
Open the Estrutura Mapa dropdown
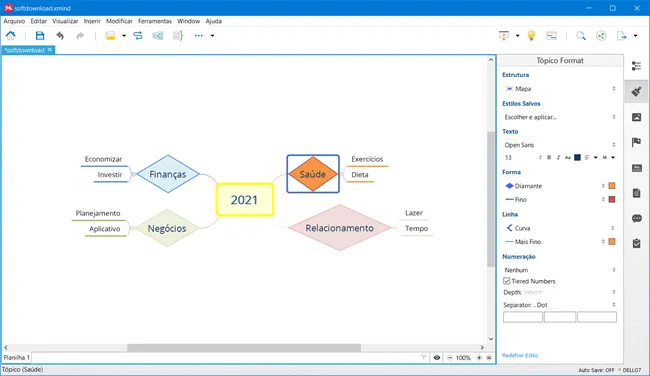click(x=560, y=89)
